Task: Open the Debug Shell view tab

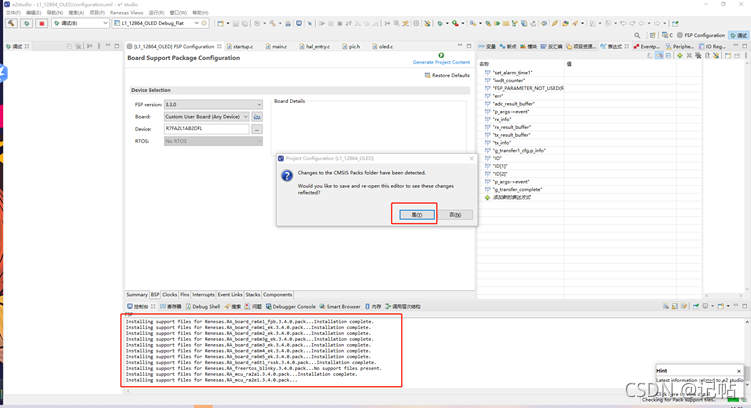Action: tap(203, 306)
